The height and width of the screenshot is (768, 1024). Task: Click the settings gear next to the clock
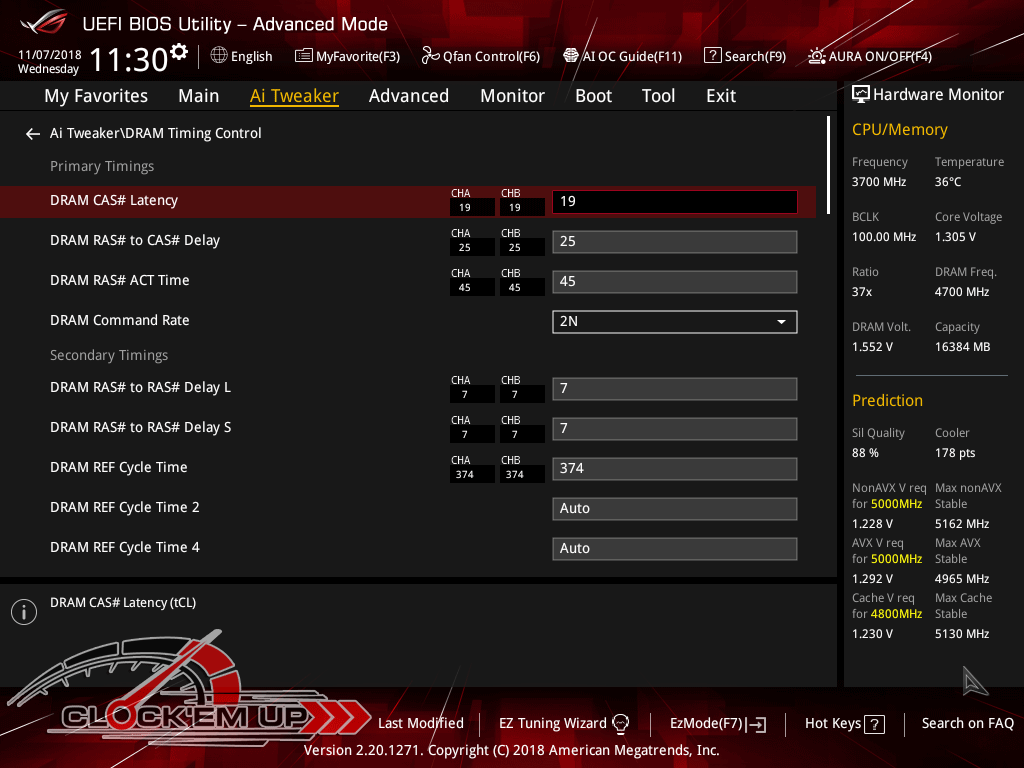coord(179,52)
